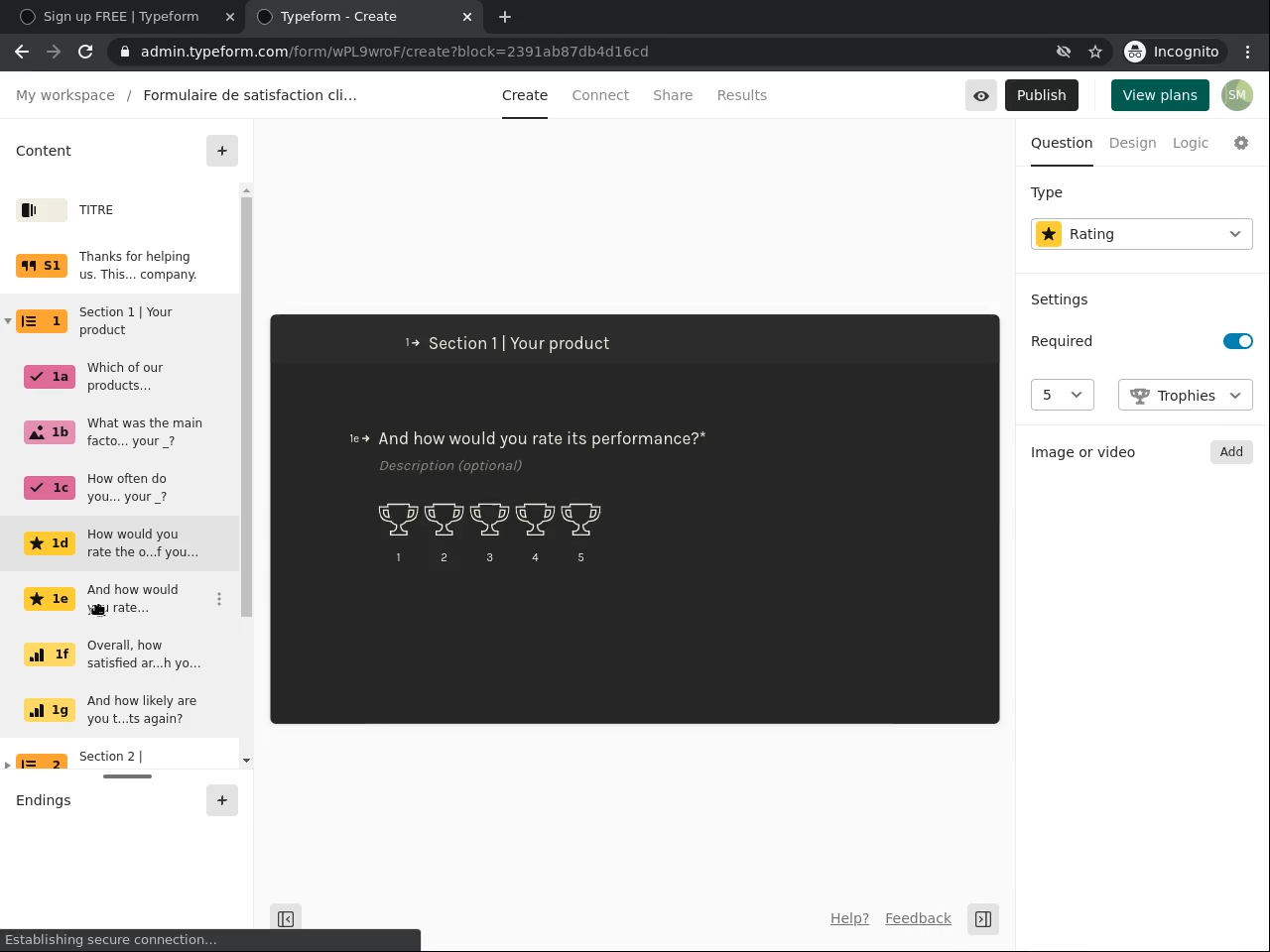
Task: Collapse the Section 1 group arrow
Action: 8,321
